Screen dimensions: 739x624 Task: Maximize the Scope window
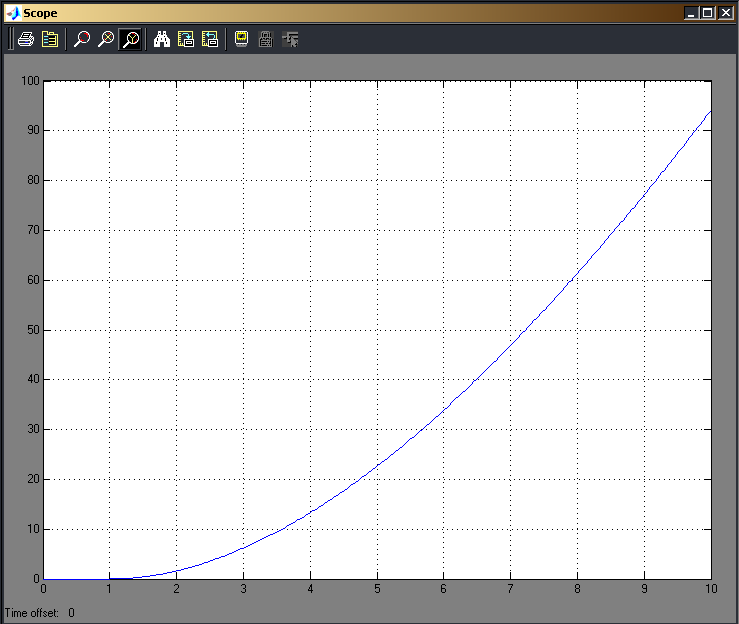[707, 13]
